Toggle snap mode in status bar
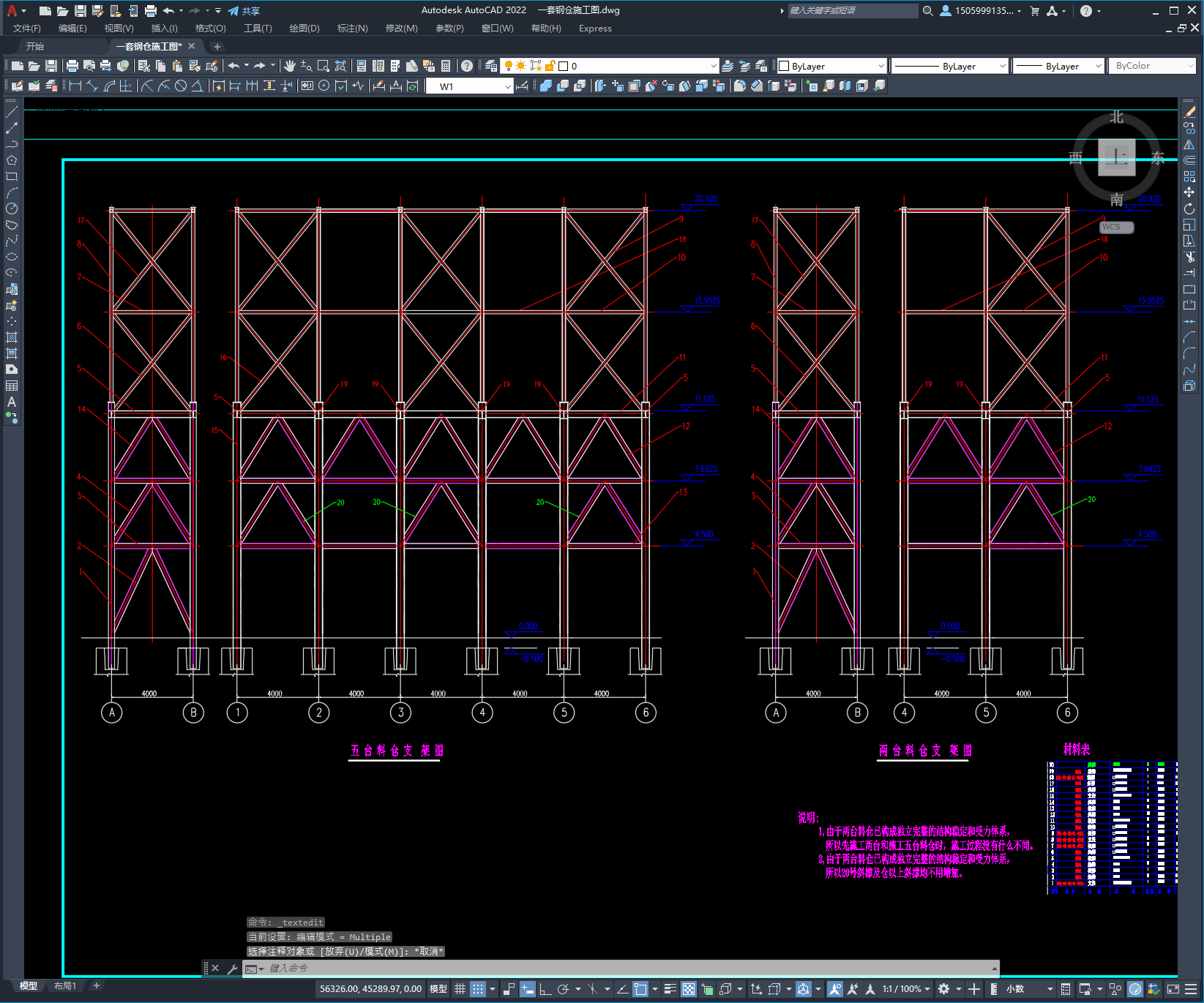 [x=478, y=989]
